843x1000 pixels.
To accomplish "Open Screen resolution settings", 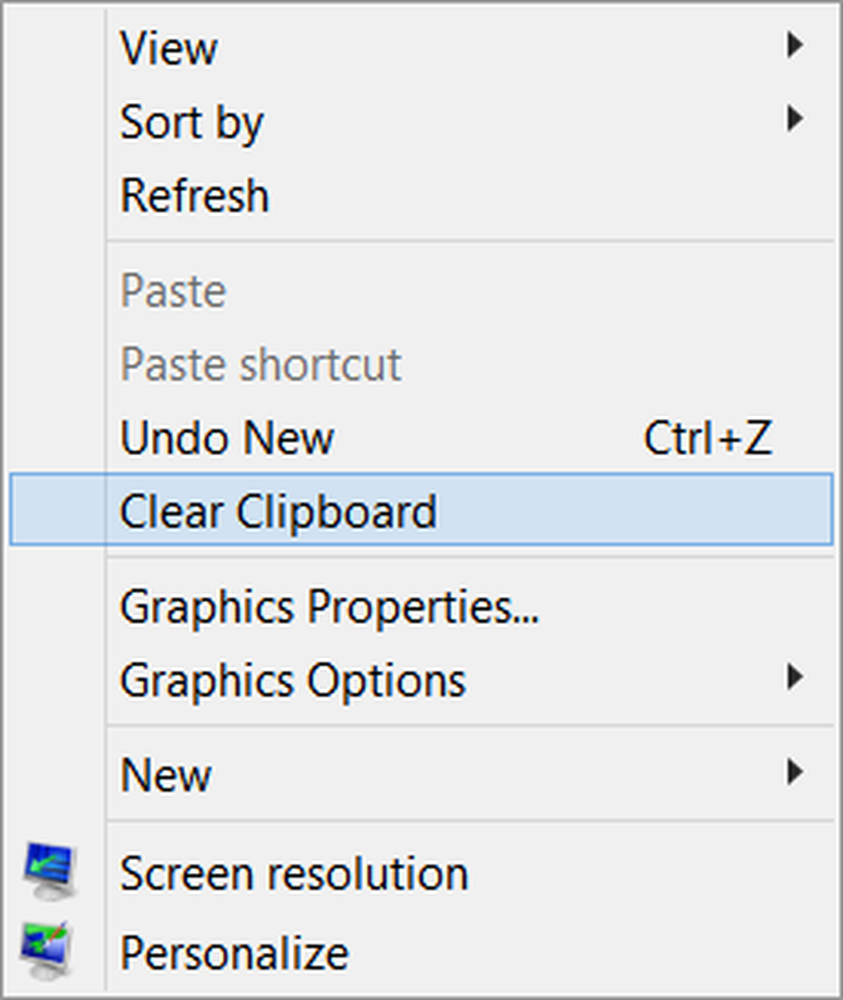I will click(294, 874).
